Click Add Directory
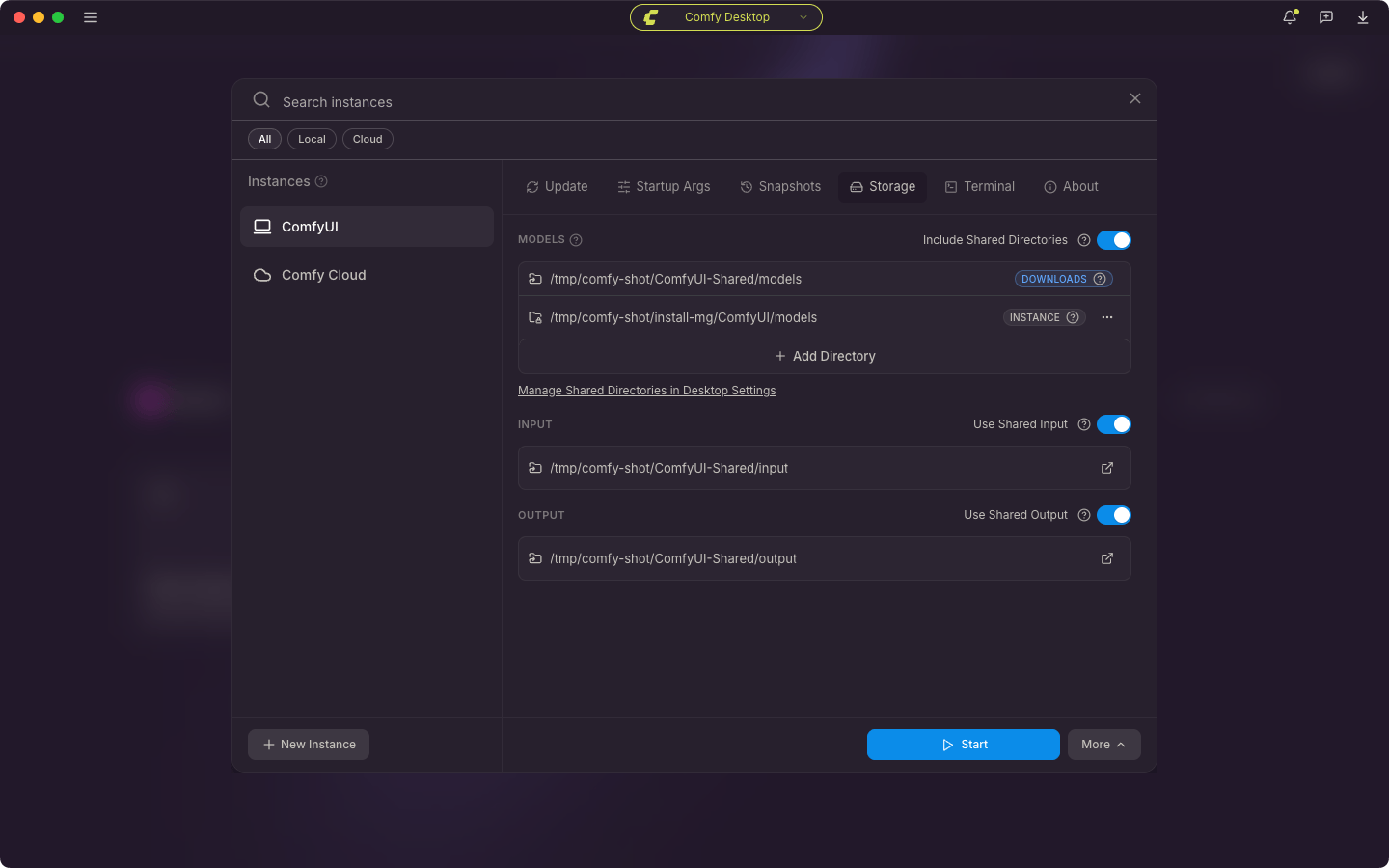The image size is (1389, 868). (825, 356)
